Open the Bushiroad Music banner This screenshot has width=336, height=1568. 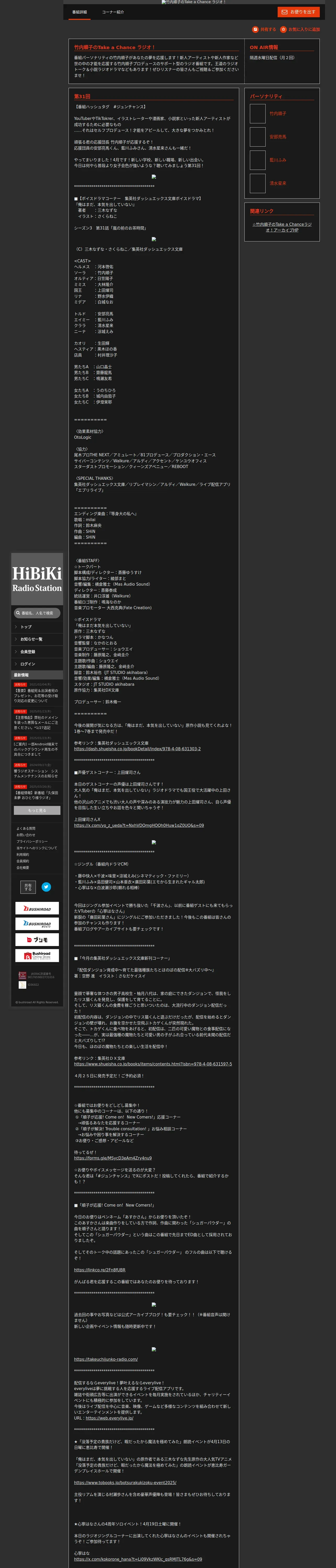pyautogui.click(x=37, y=924)
